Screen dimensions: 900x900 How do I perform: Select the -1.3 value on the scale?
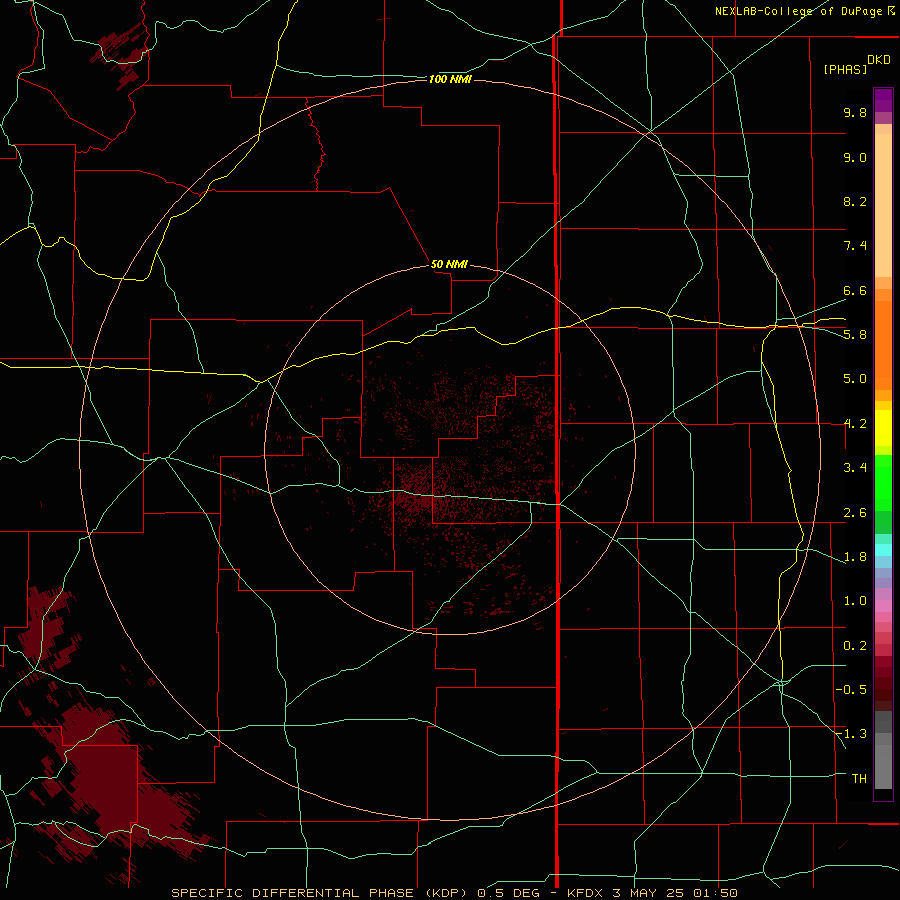[x=851, y=734]
